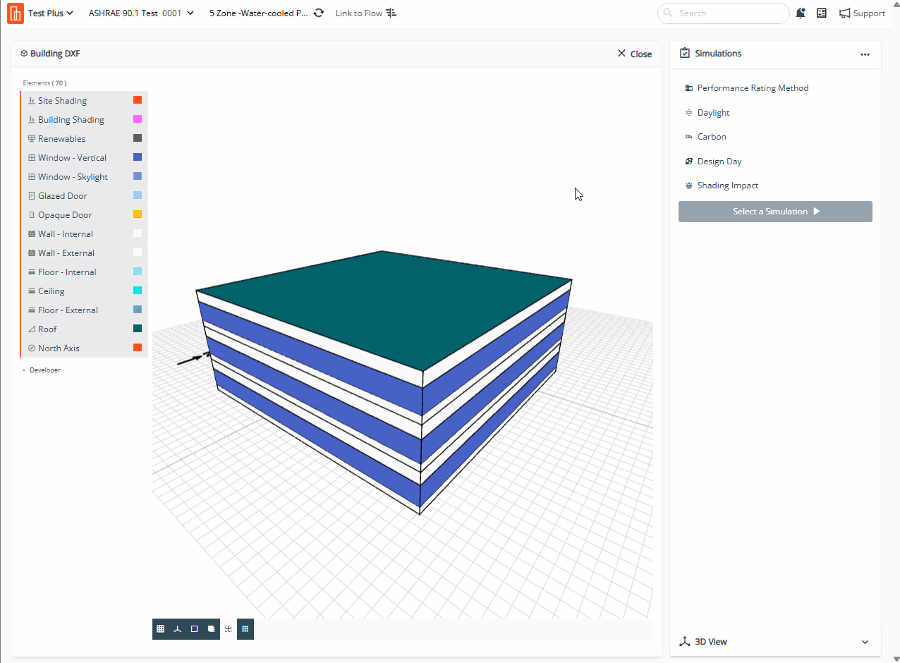Open the Test Plus dropdown
900x663 pixels.
(52, 13)
